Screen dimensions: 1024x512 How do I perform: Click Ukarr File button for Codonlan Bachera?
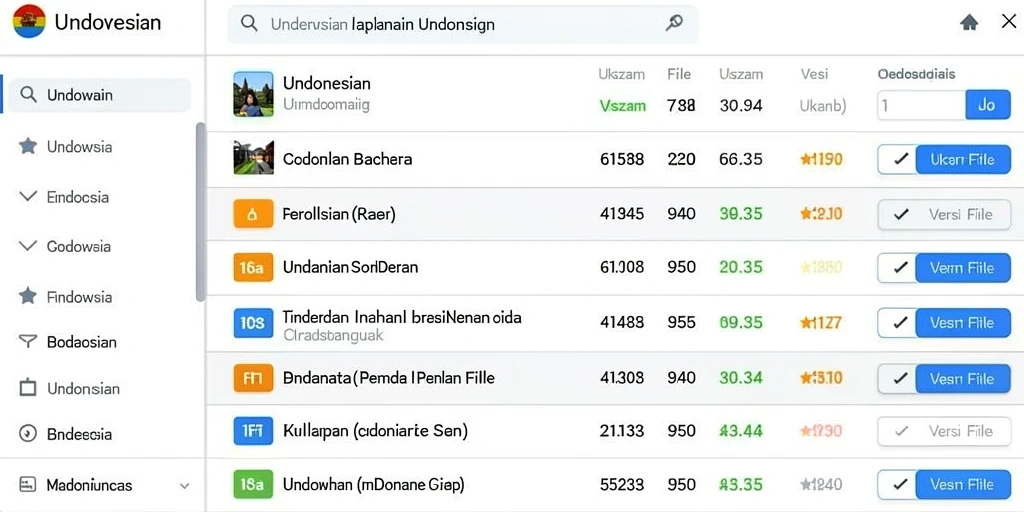click(963, 159)
